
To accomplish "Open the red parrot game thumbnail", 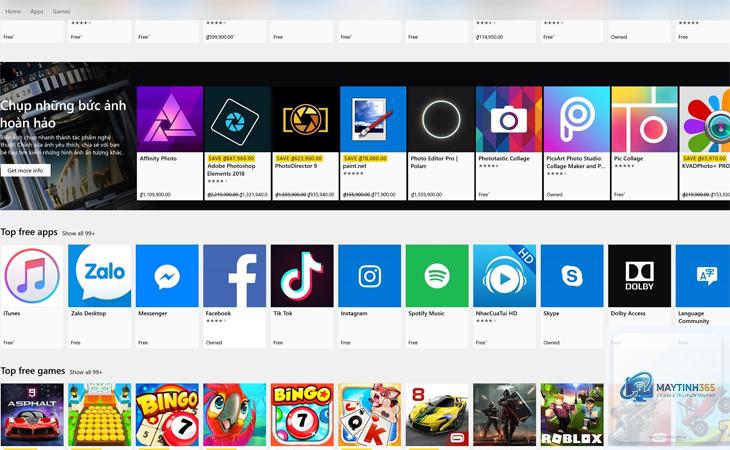I will coord(235,415).
